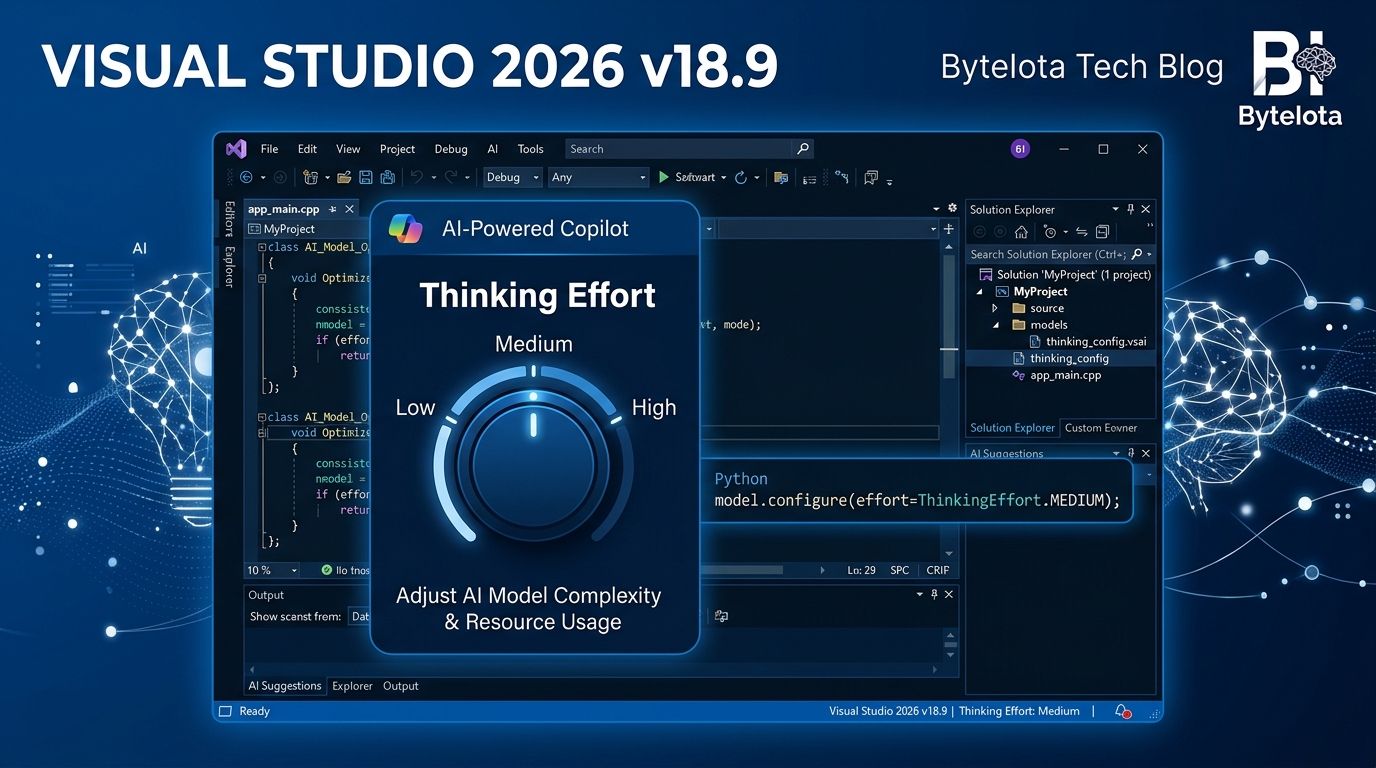1376x768 pixels.
Task: Pin the Output panel
Action: pyautogui.click(x=934, y=594)
